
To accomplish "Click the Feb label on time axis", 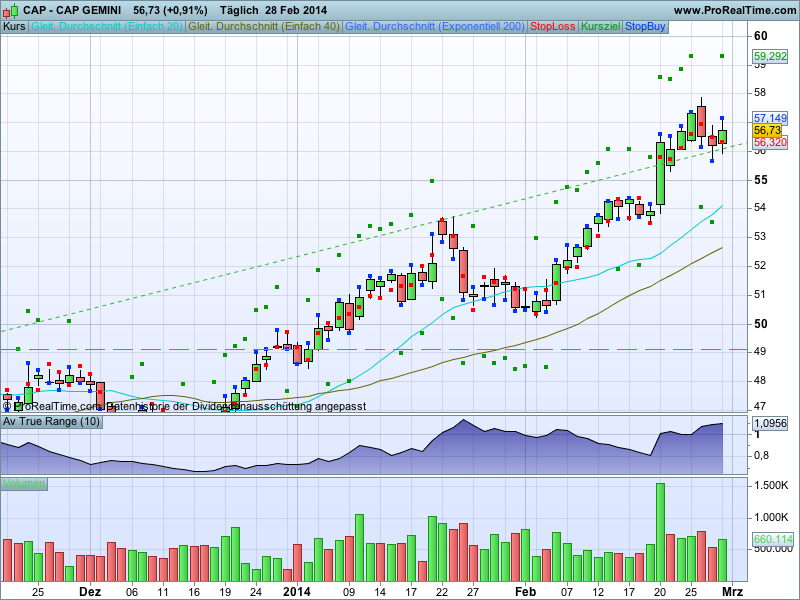I will (x=526, y=592).
